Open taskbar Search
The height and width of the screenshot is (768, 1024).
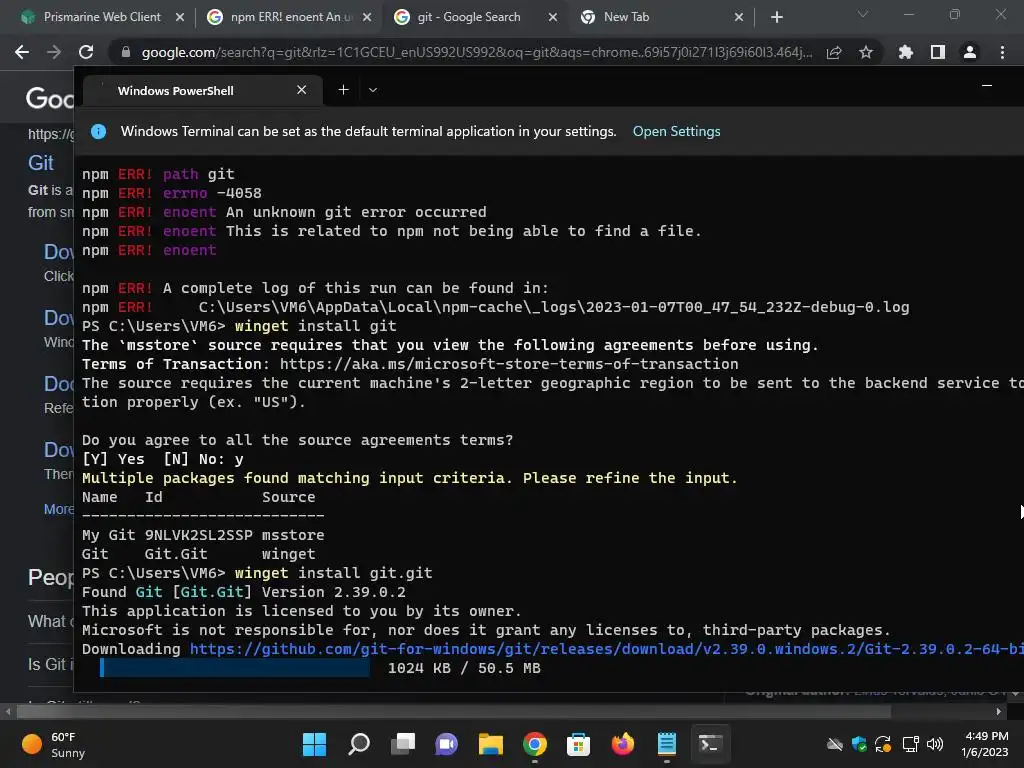tap(359, 744)
